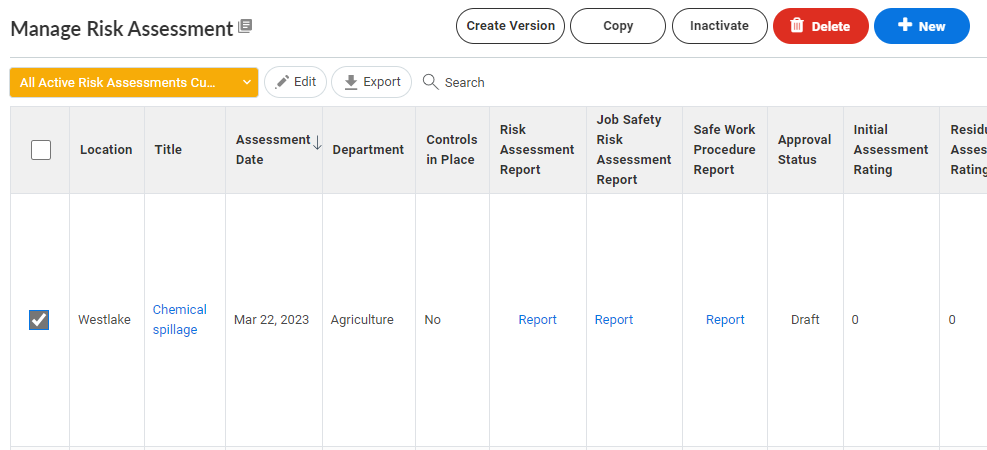Image resolution: width=987 pixels, height=450 pixels.
Task: Open the Safe Work Procedure Report link
Action: [x=725, y=320]
